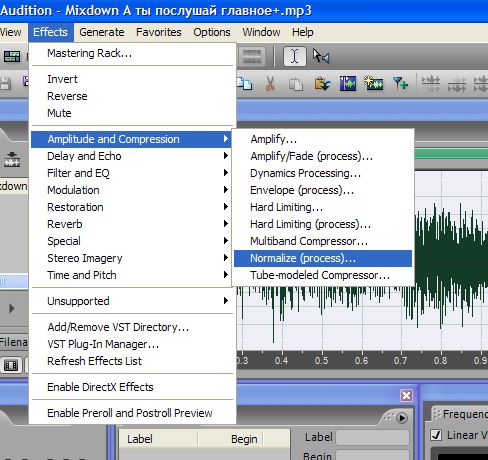Close the marker list panel with red X
Image resolution: width=488 pixels, height=460 pixels.
[406, 396]
